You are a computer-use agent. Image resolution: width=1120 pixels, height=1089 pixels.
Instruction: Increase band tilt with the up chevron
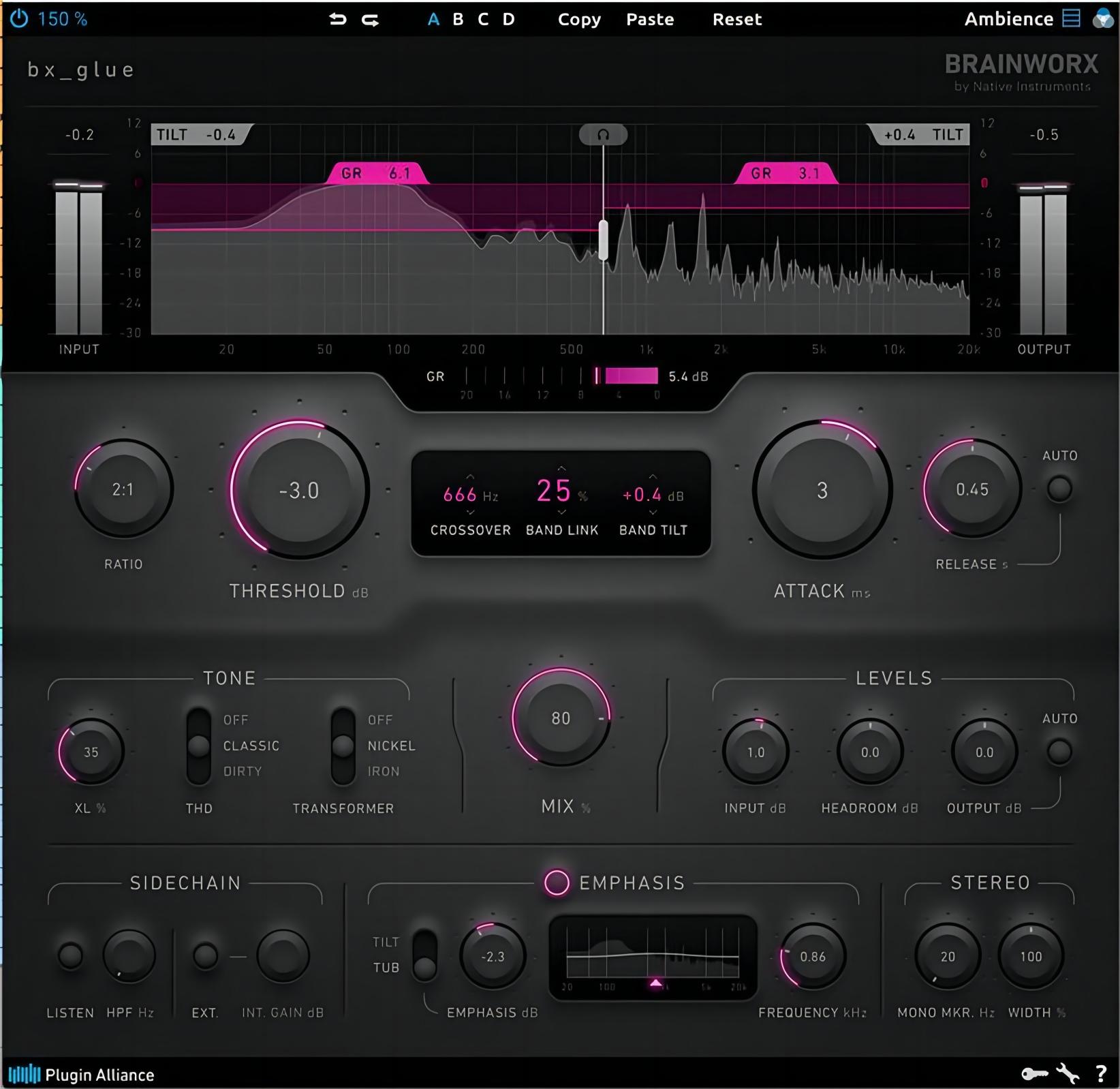(x=653, y=476)
